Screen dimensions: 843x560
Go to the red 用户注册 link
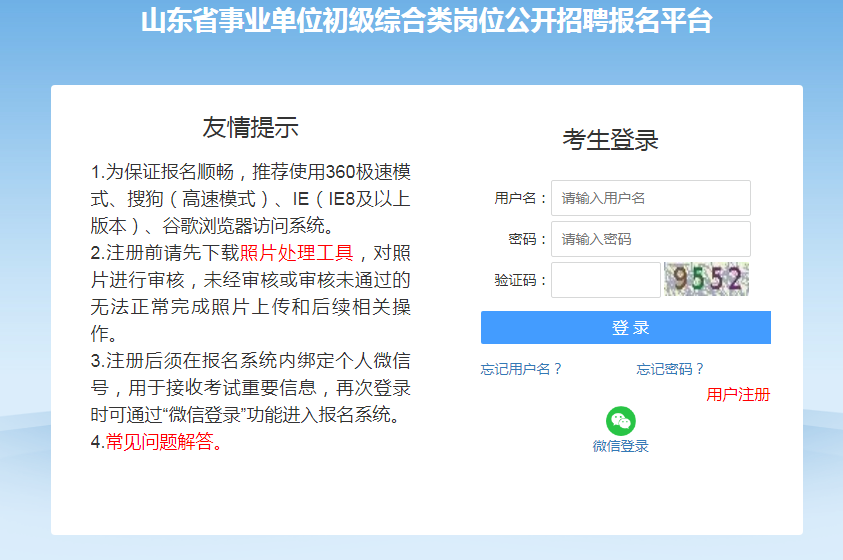(738, 394)
